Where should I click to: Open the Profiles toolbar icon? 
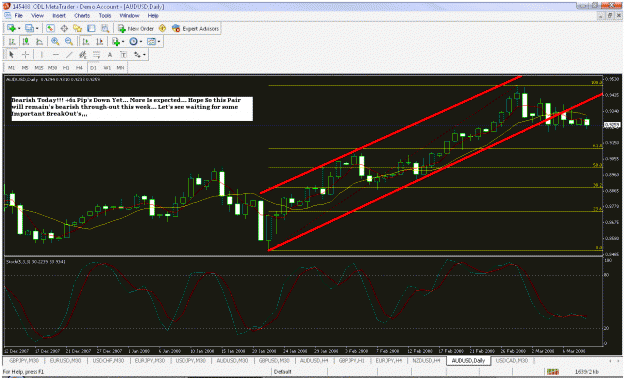(29, 28)
